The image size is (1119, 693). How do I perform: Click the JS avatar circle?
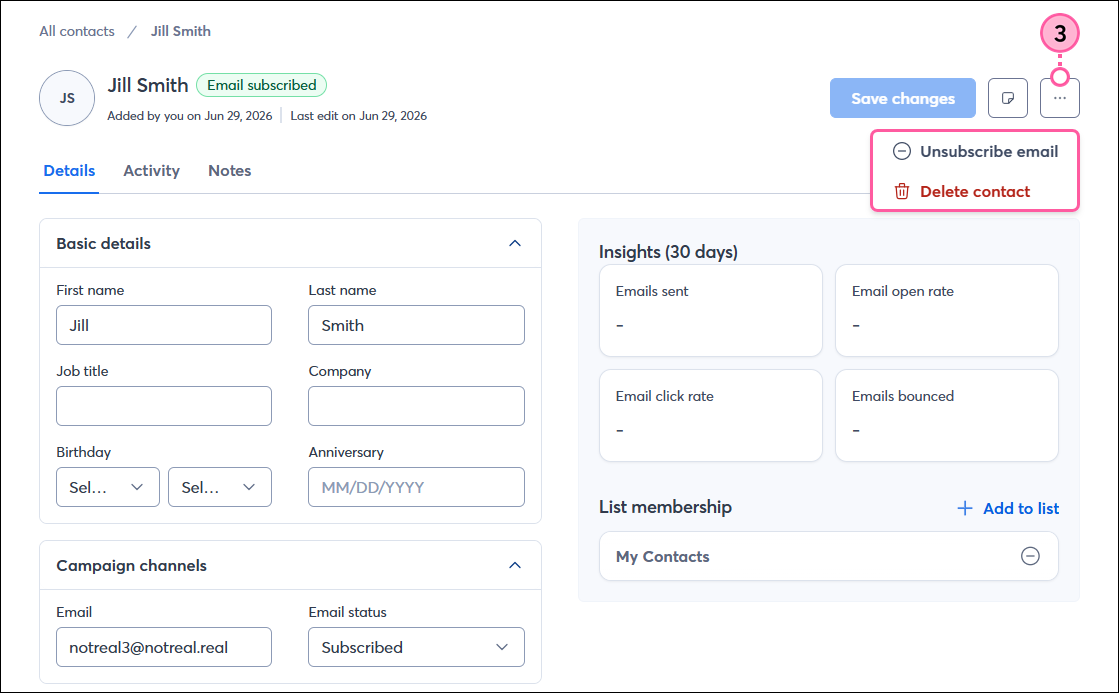pos(67,98)
